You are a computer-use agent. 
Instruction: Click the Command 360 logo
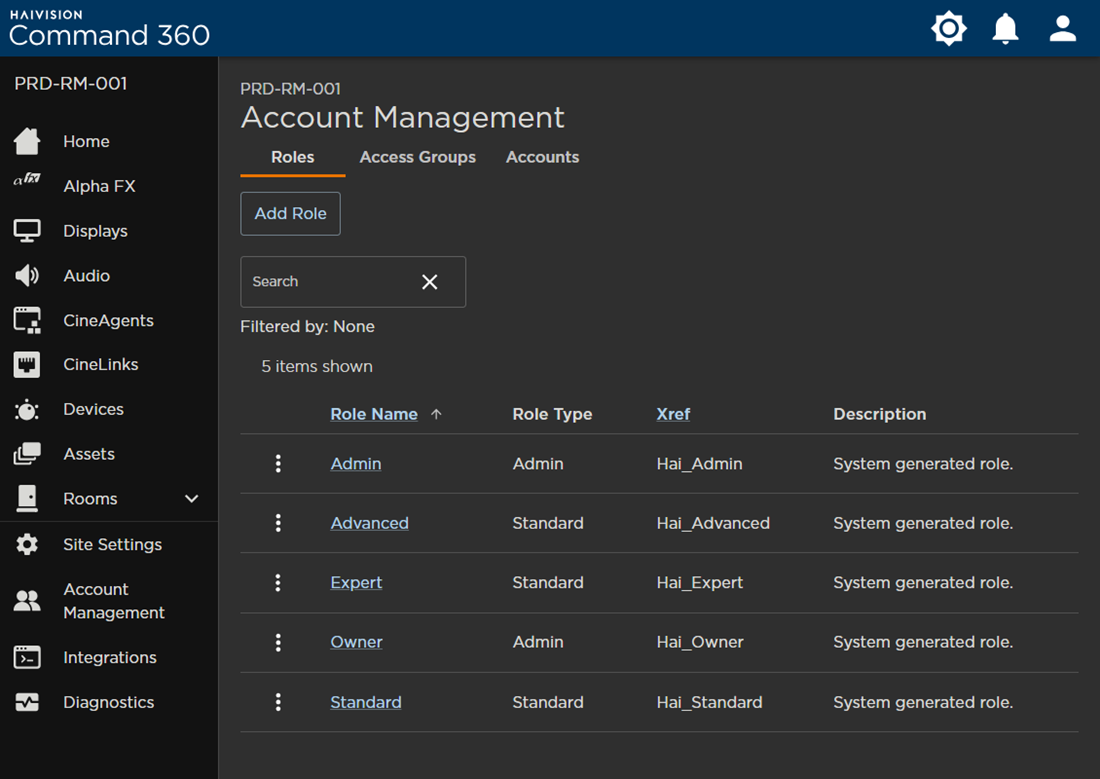(x=109, y=28)
